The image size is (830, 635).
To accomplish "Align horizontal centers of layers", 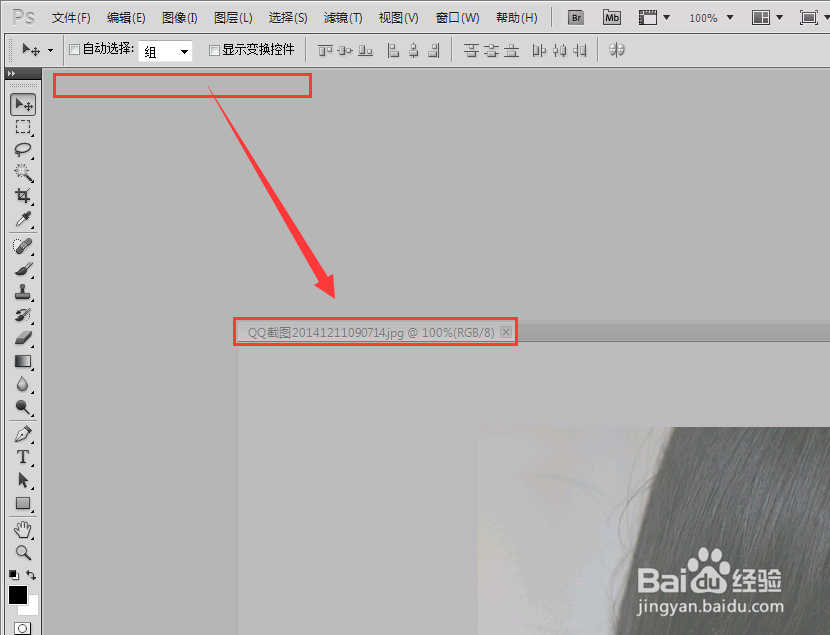I will tap(413, 50).
